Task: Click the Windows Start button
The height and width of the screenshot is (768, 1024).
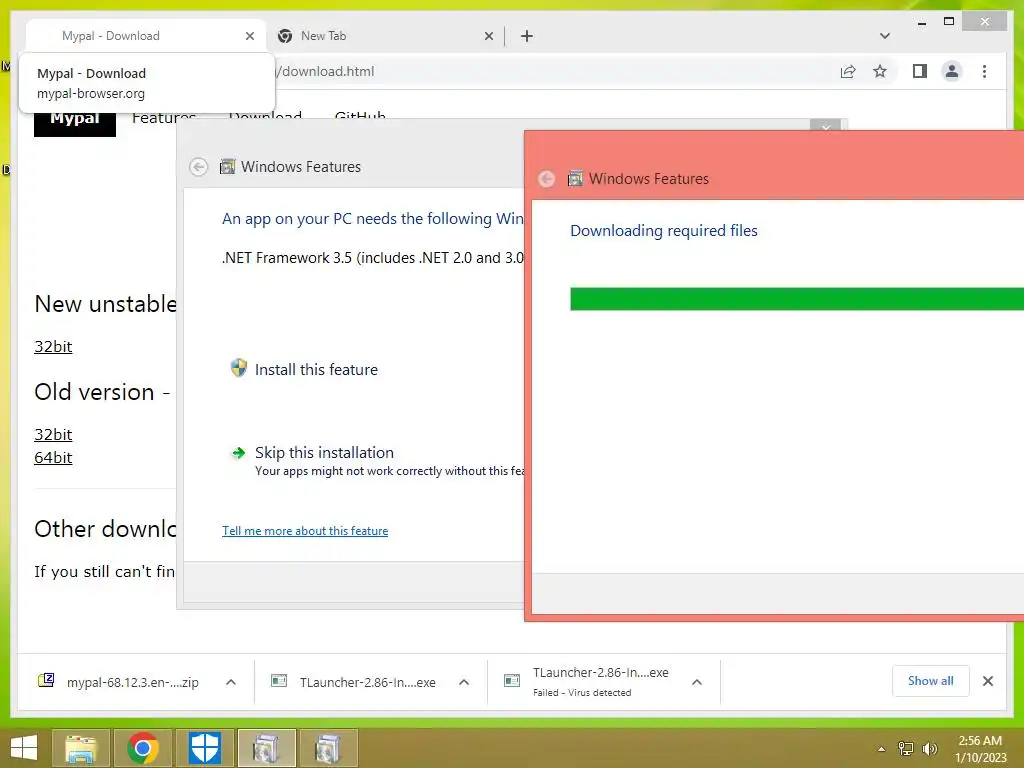Action: pos(24,748)
